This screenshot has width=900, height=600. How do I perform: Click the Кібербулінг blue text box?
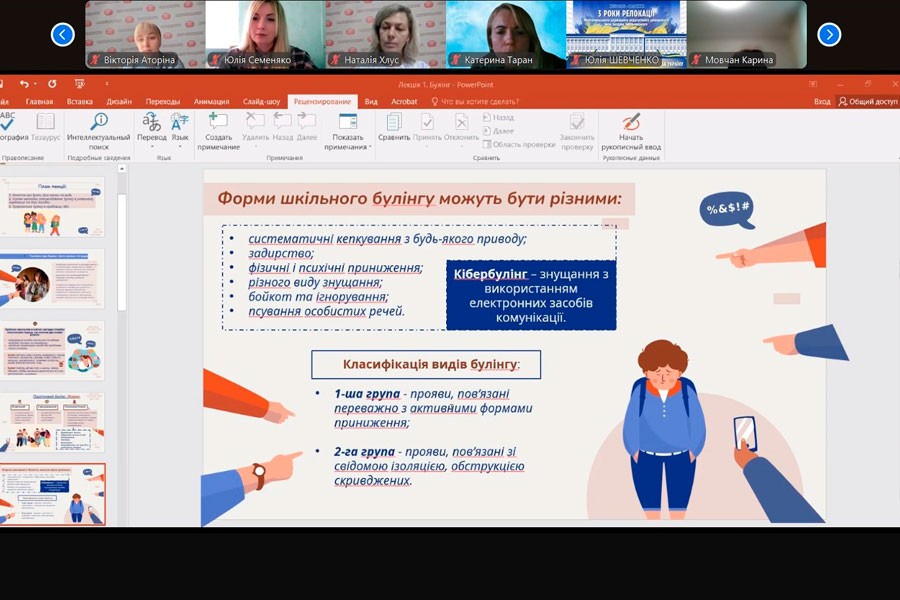pyautogui.click(x=531, y=295)
